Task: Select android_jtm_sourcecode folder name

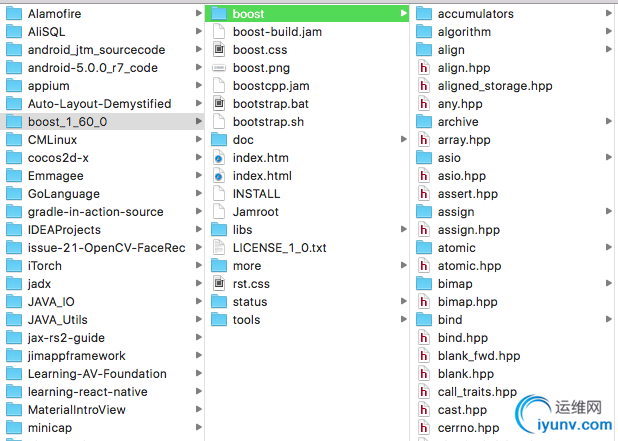Action: click(97, 50)
